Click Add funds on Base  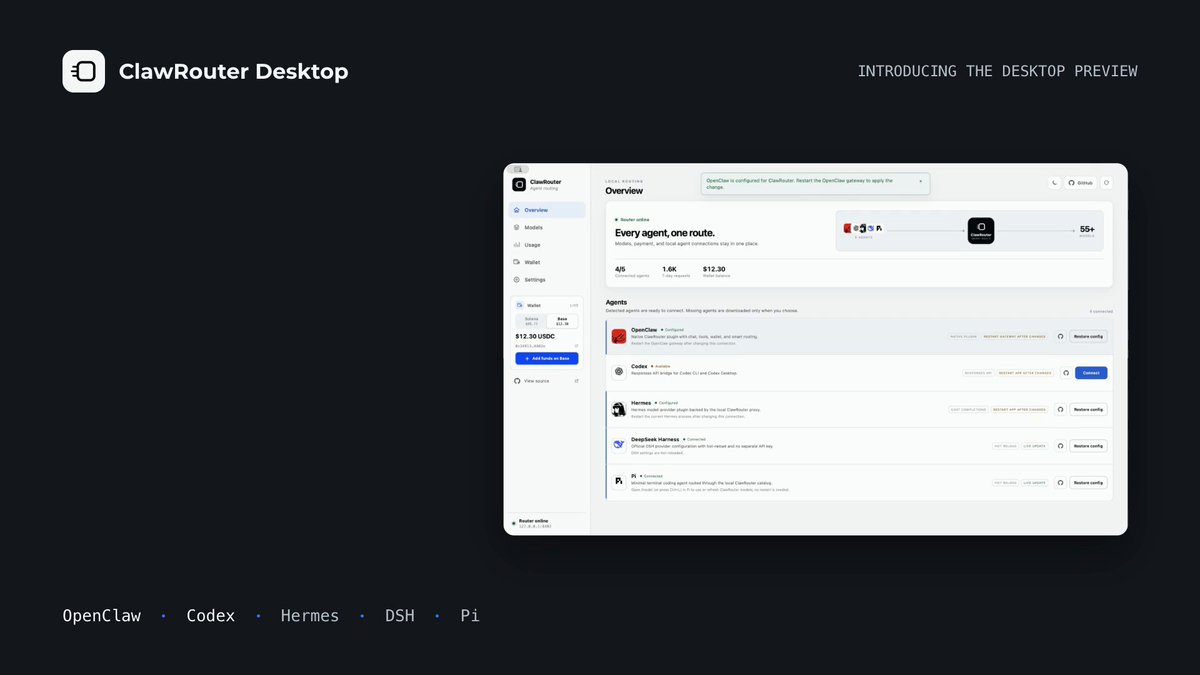click(x=547, y=358)
